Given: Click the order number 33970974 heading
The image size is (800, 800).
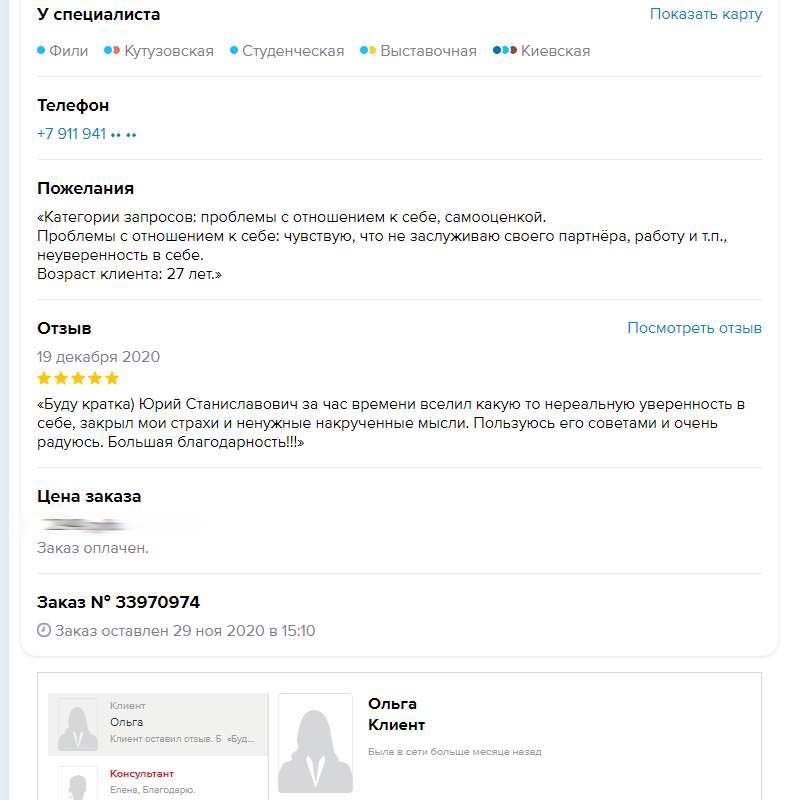Looking at the screenshot, I should (x=118, y=602).
